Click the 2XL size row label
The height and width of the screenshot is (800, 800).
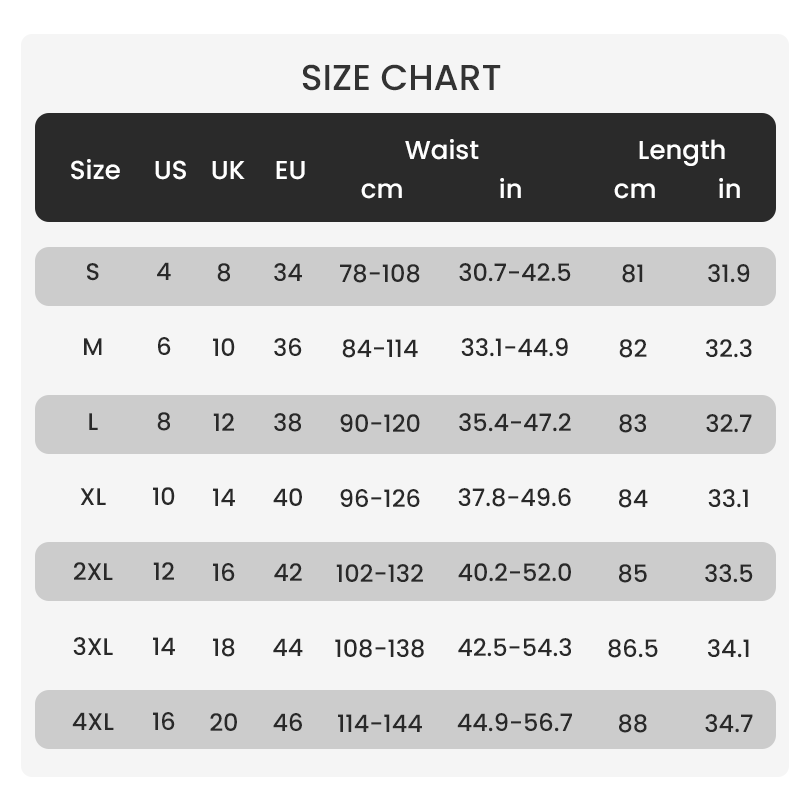(92, 572)
